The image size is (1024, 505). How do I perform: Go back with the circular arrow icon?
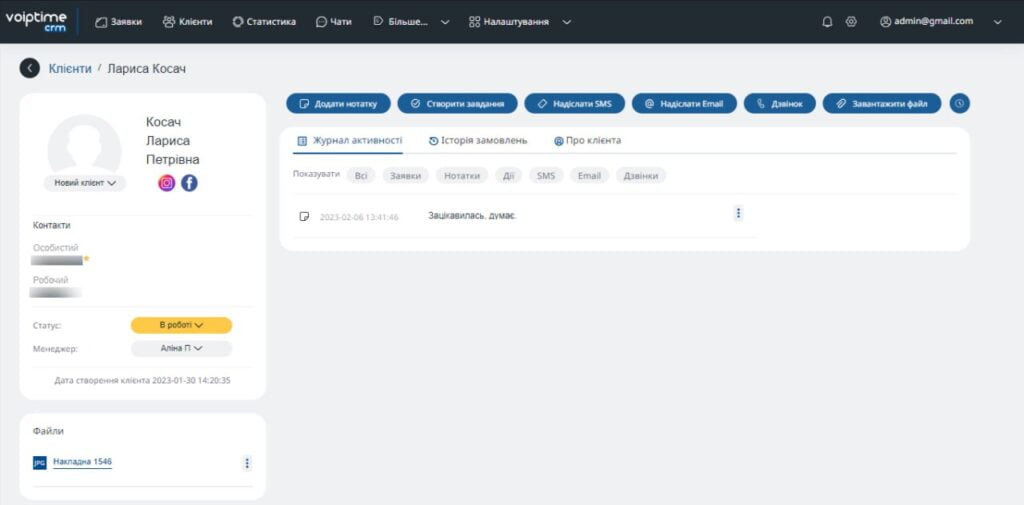29,68
